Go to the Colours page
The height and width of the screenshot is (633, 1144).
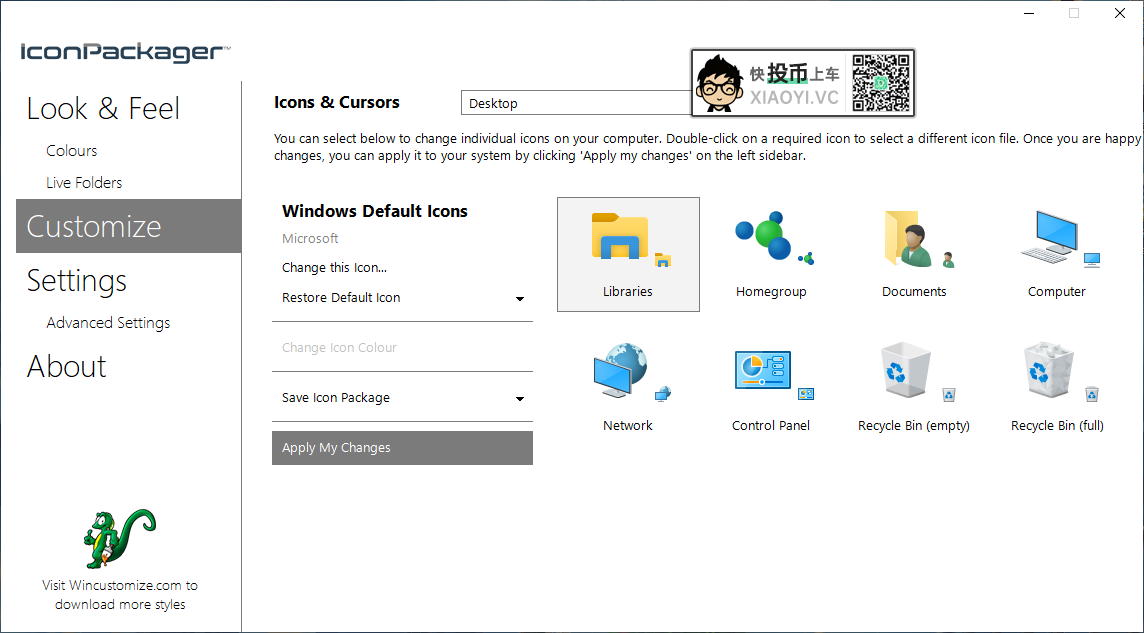point(72,151)
